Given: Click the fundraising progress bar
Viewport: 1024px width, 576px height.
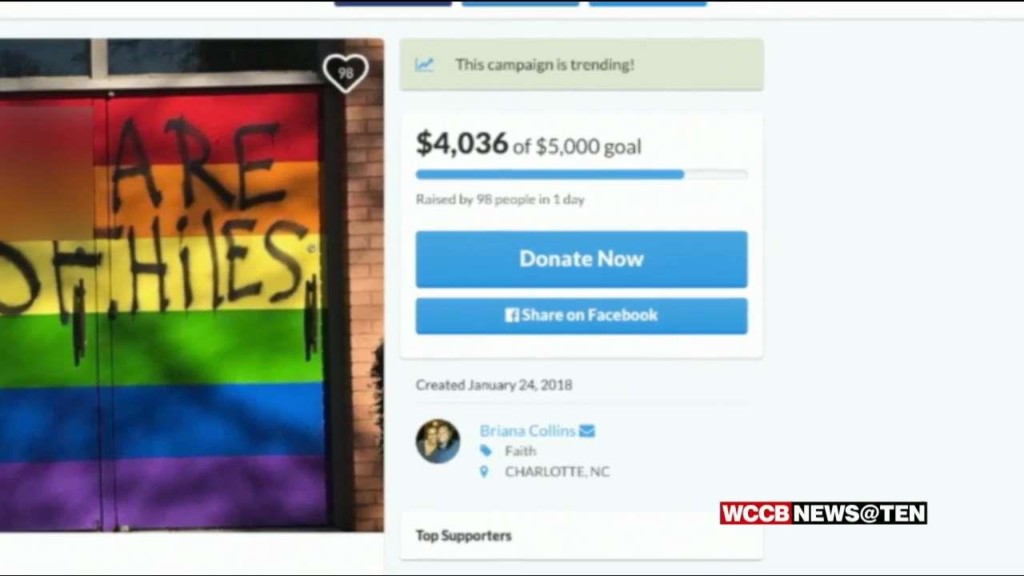Looking at the screenshot, I should click(x=581, y=174).
